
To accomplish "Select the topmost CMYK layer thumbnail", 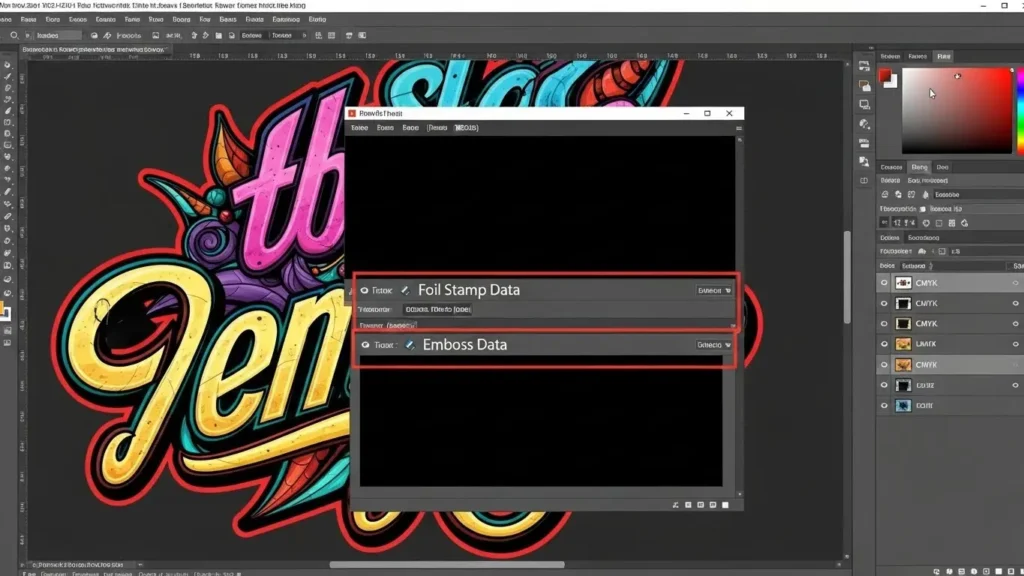I will [903, 284].
